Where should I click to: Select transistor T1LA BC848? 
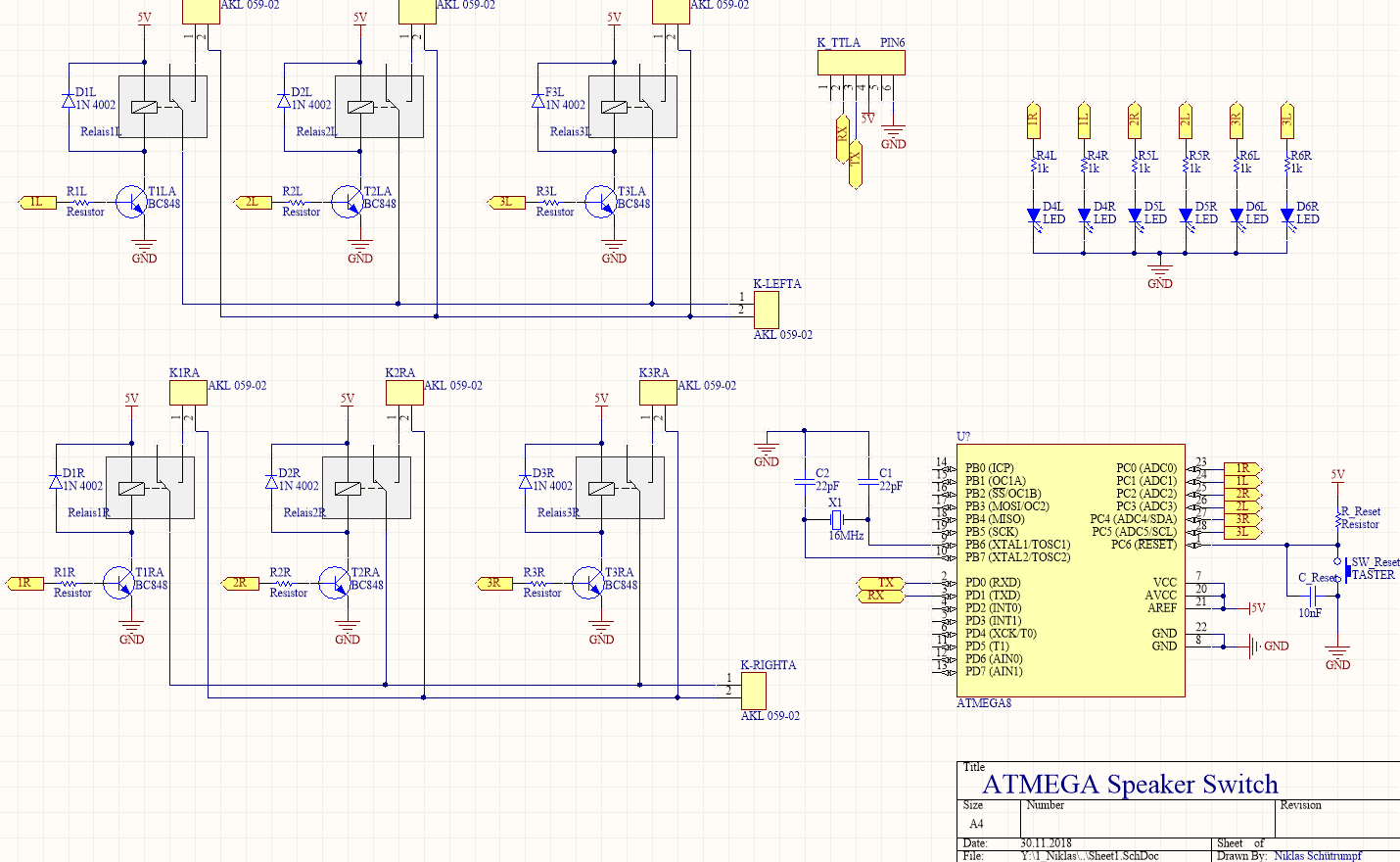pyautogui.click(x=132, y=203)
